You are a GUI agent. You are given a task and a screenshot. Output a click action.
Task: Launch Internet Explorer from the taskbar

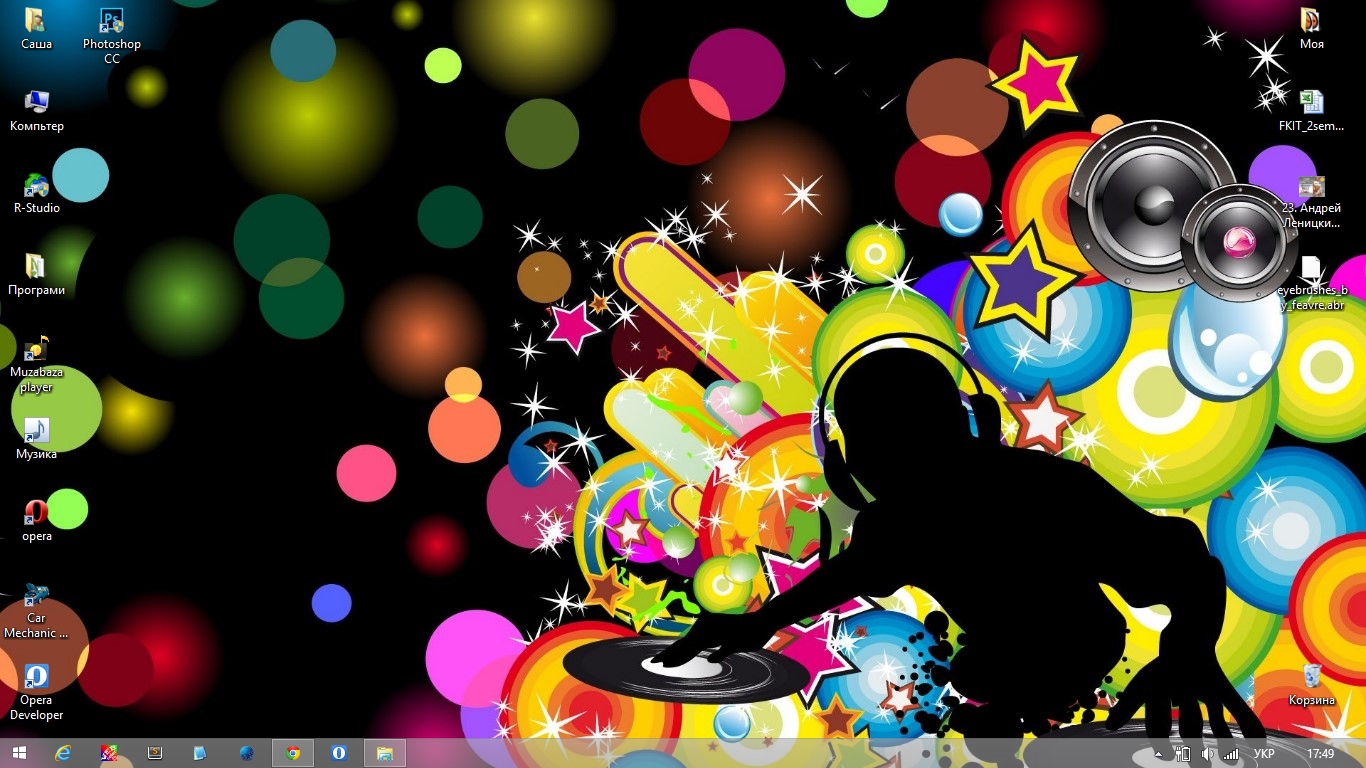tap(64, 753)
